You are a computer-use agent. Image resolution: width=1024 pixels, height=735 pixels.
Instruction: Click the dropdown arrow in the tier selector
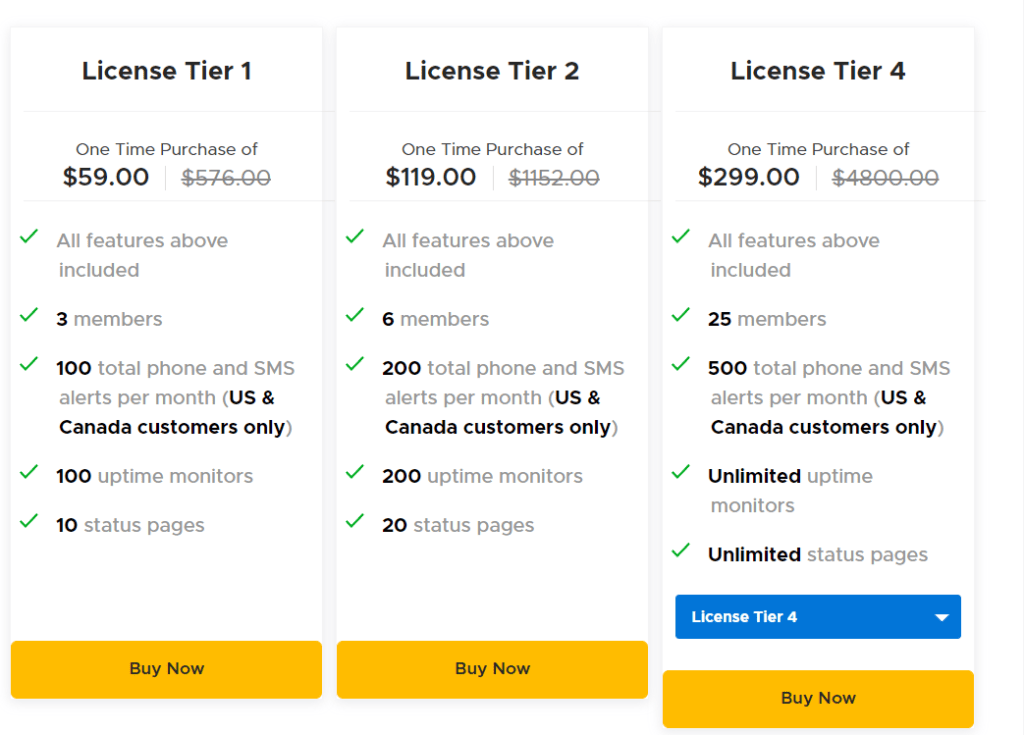941,617
